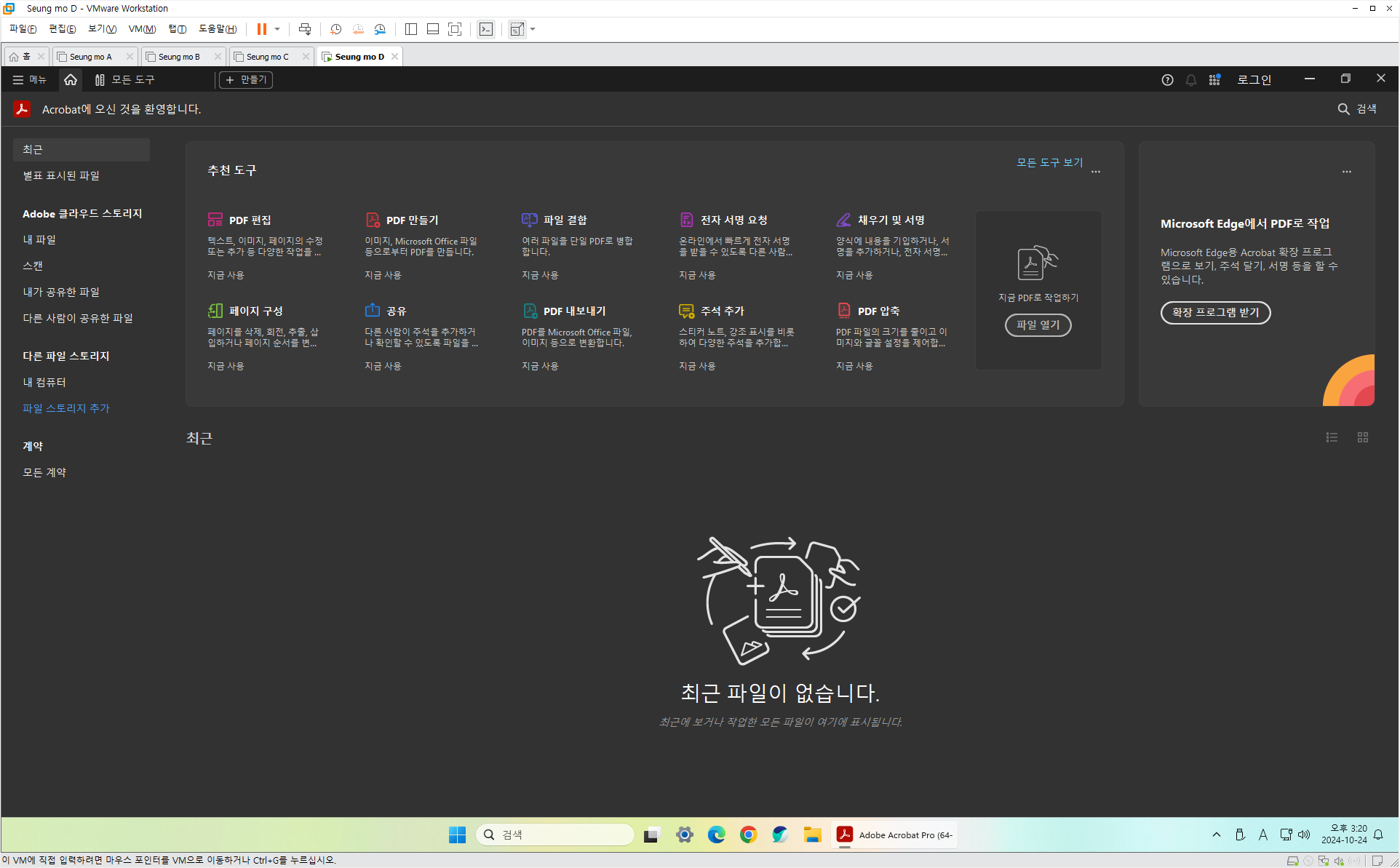This screenshot has width=1400, height=868.
Task: Open VMware 도움말 menu
Action: [218, 29]
